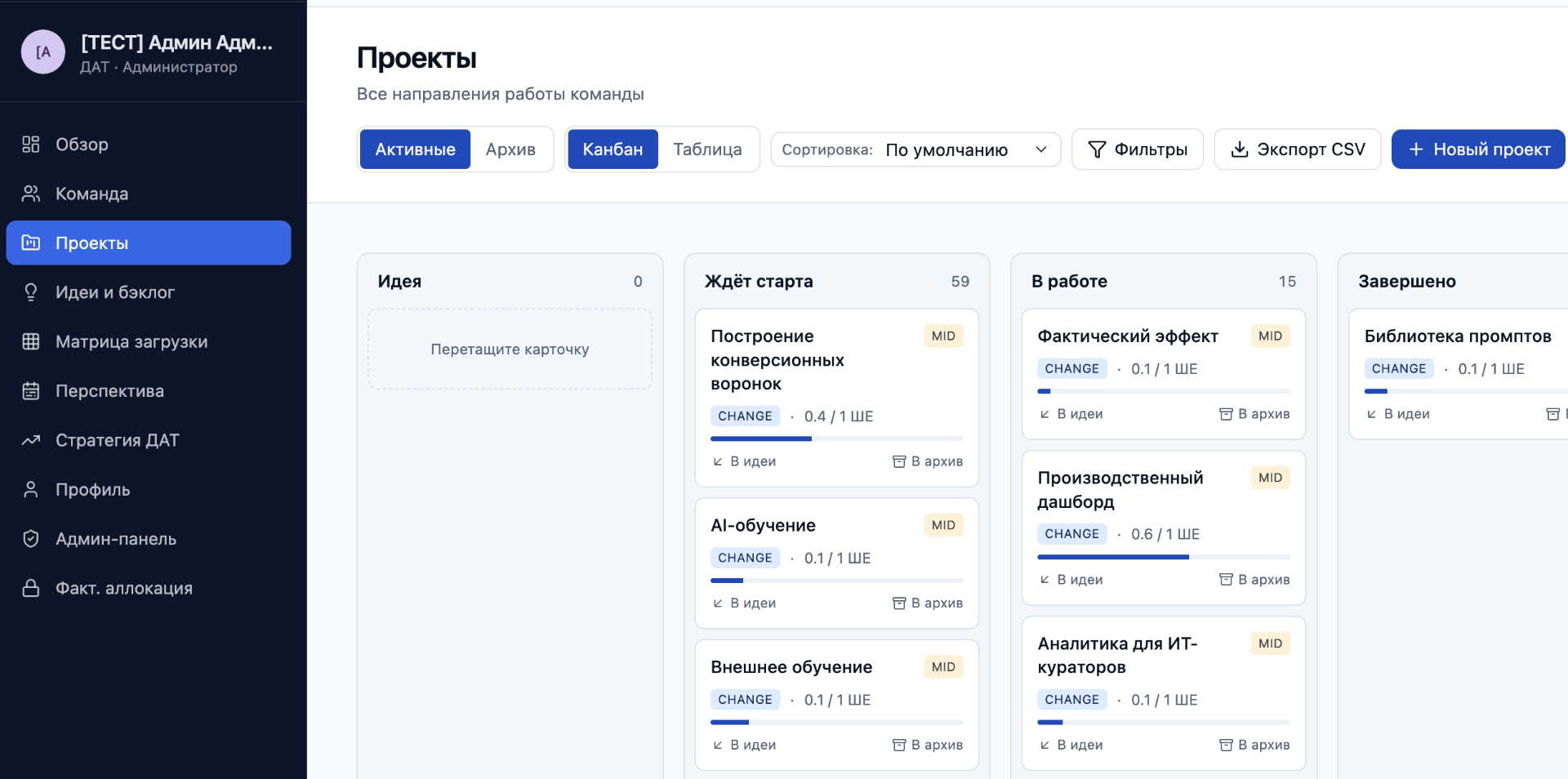Click archive icon on Внешнее обучение card
Viewport: 1568px width, 779px height.
[899, 745]
